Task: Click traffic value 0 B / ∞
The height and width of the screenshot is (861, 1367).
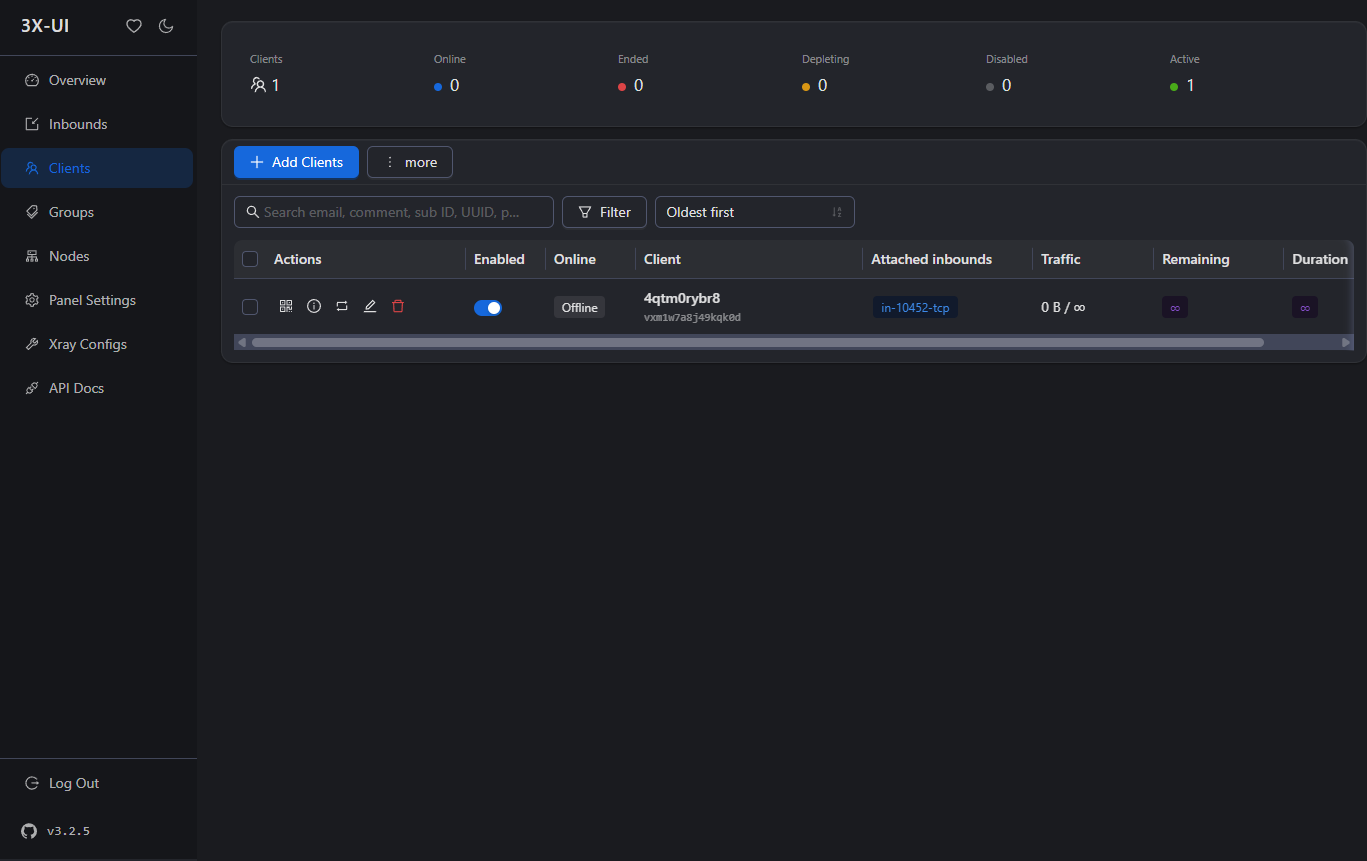Action: 1063,307
